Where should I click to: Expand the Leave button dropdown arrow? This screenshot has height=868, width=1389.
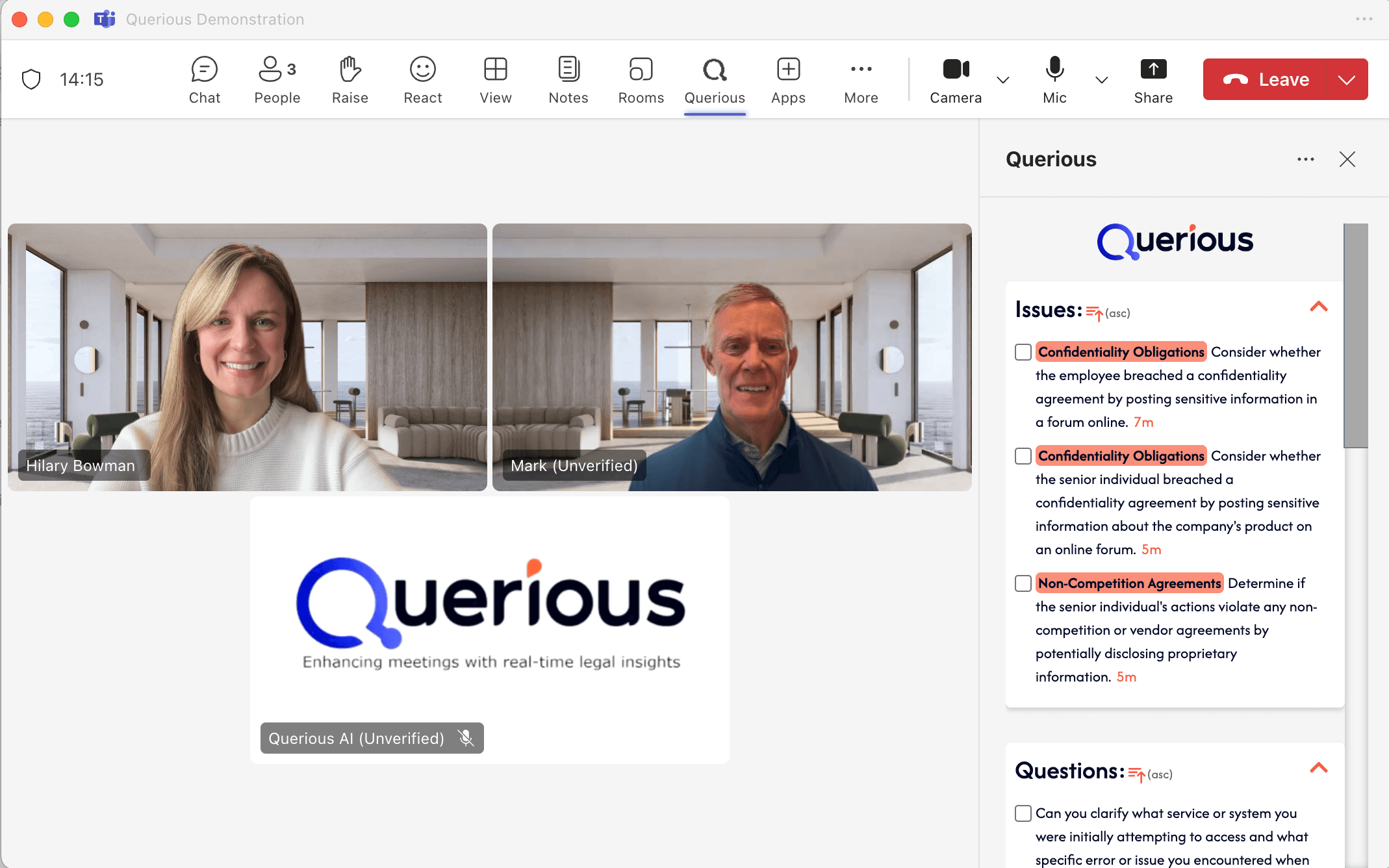[1347, 80]
